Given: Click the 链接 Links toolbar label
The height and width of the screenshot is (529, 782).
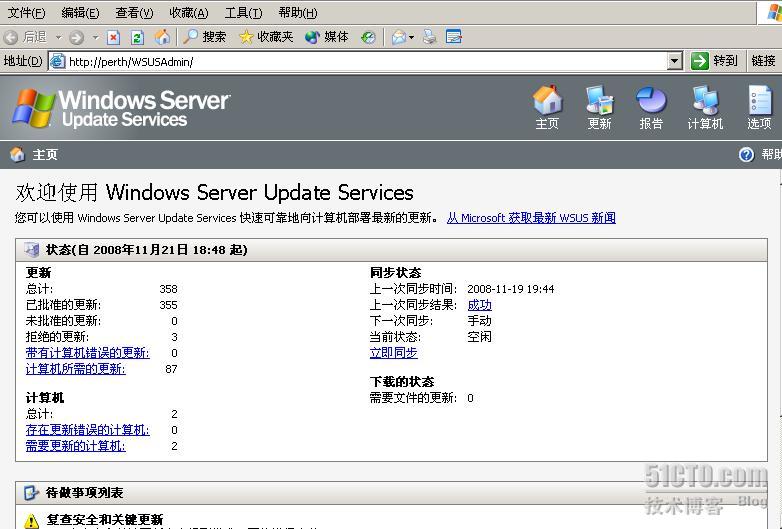Looking at the screenshot, I should pos(763,61).
